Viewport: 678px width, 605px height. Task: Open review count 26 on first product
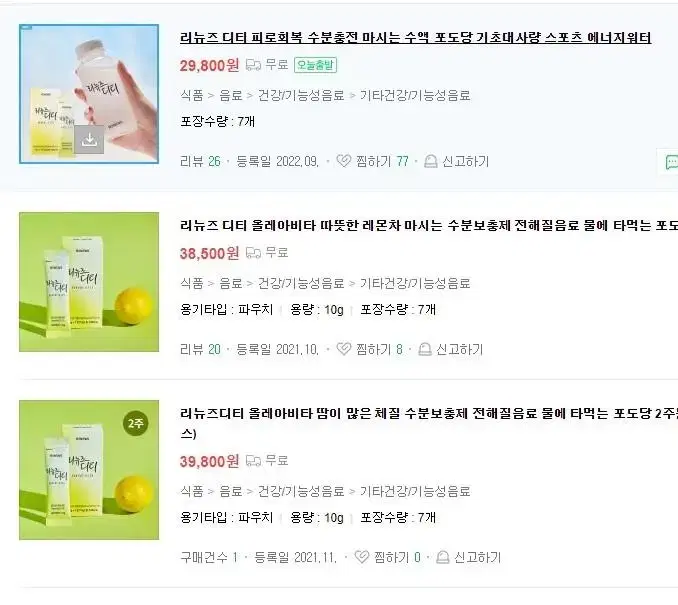coord(214,161)
